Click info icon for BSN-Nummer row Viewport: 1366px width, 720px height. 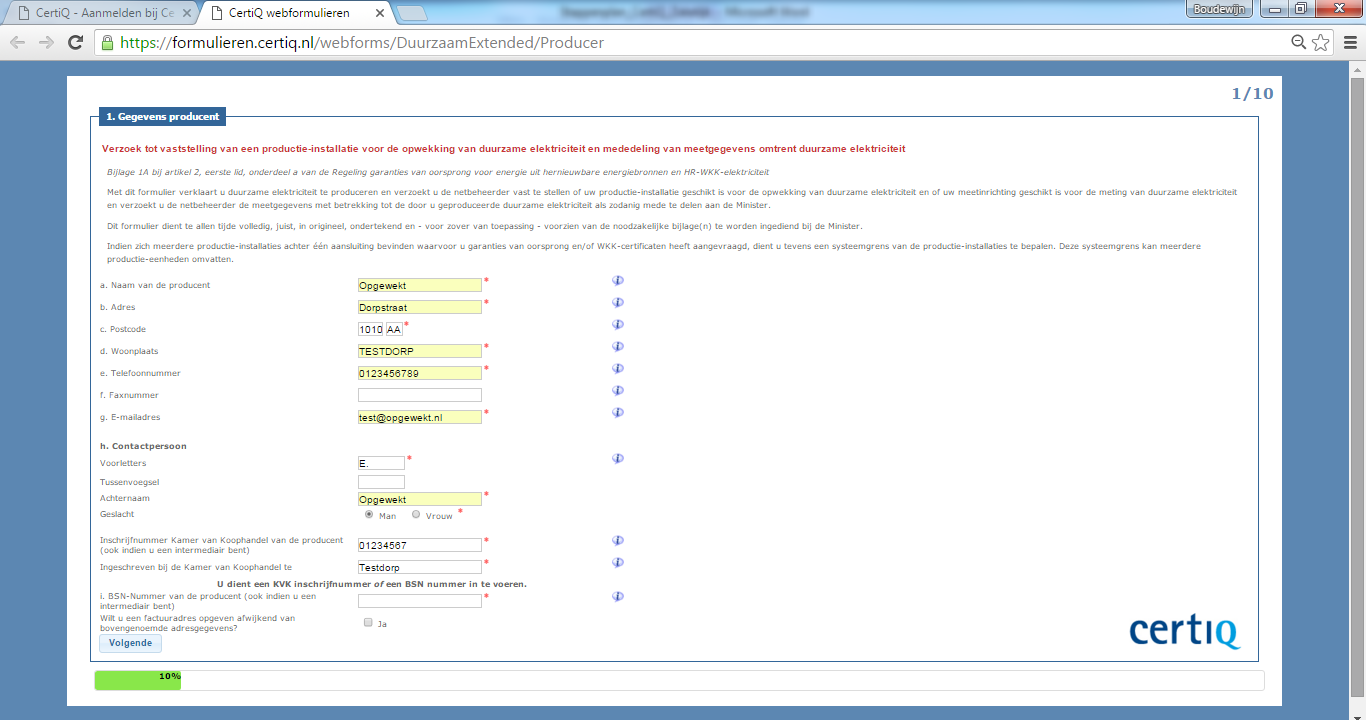coord(618,596)
